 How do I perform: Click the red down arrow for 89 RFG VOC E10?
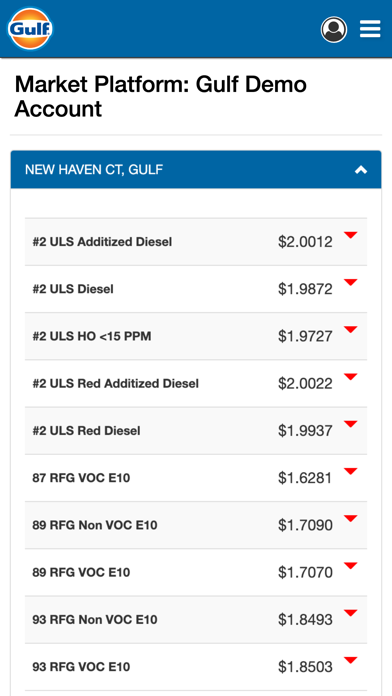point(351,566)
